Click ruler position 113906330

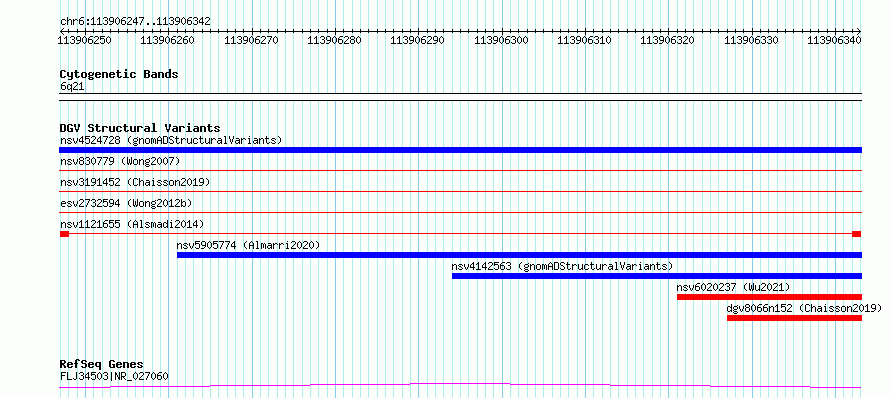(x=752, y=40)
